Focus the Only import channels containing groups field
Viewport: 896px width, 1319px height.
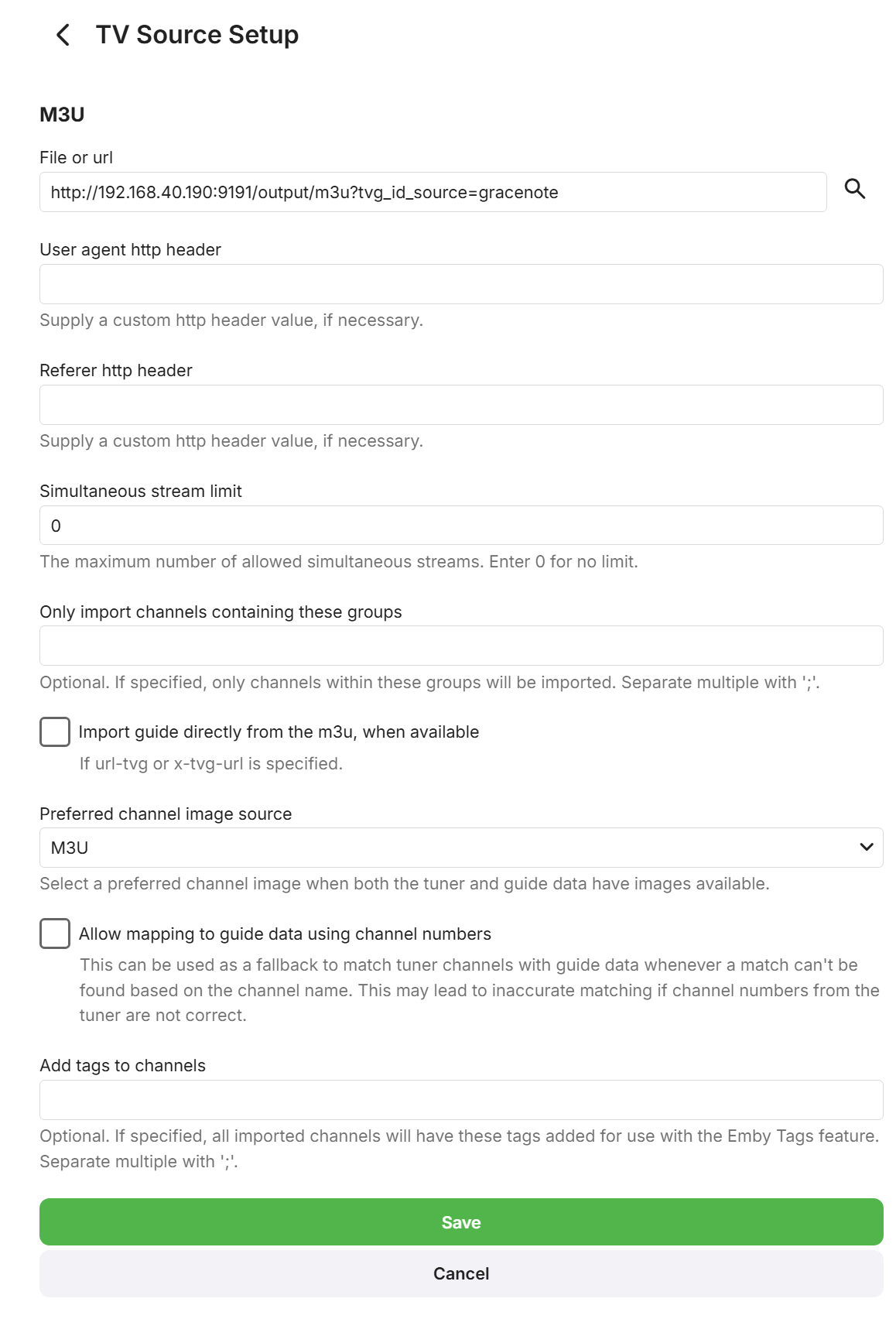click(461, 646)
